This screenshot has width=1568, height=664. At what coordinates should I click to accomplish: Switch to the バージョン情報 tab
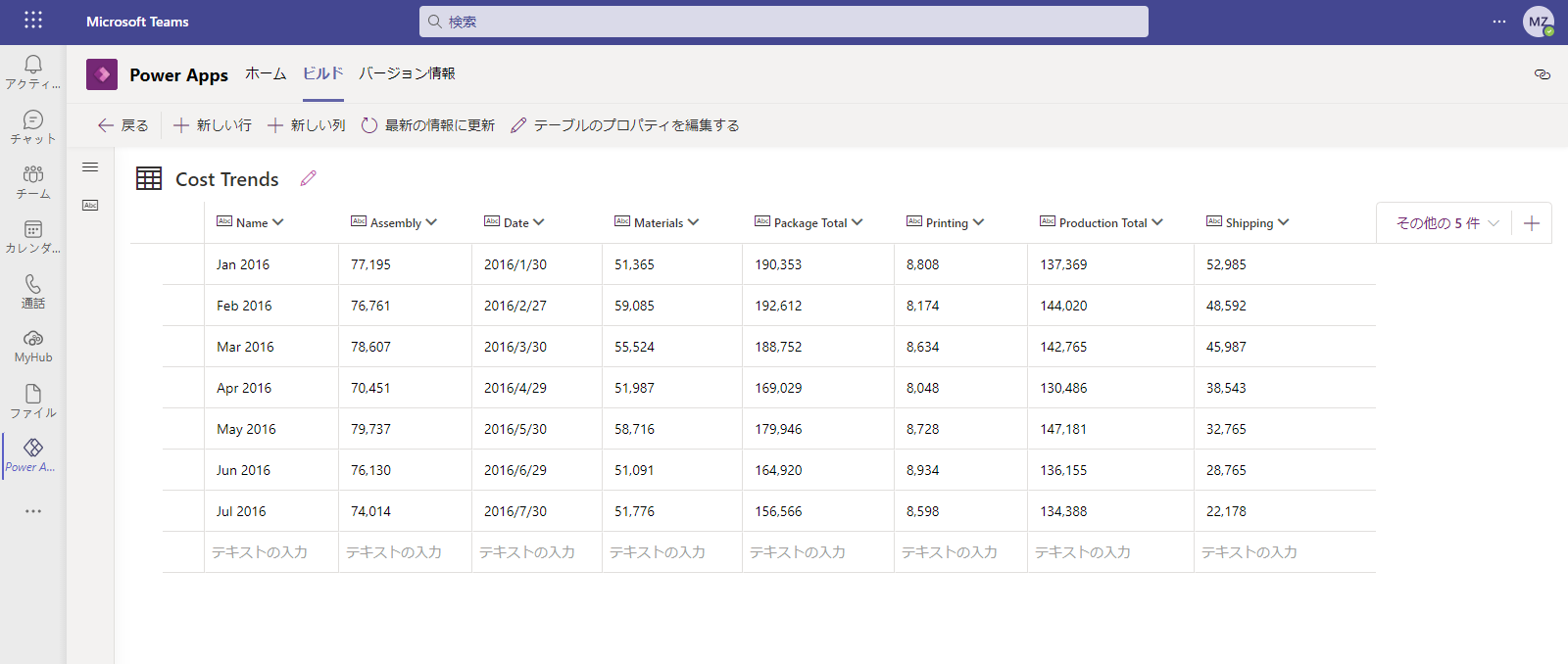407,73
